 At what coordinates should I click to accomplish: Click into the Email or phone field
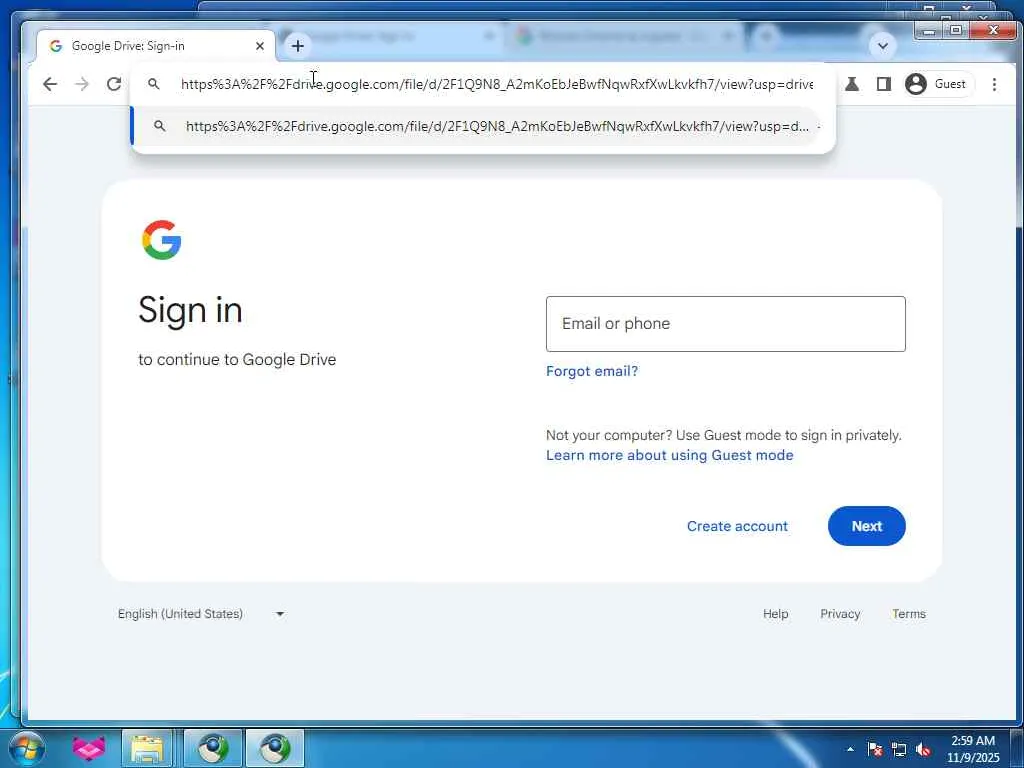726,324
